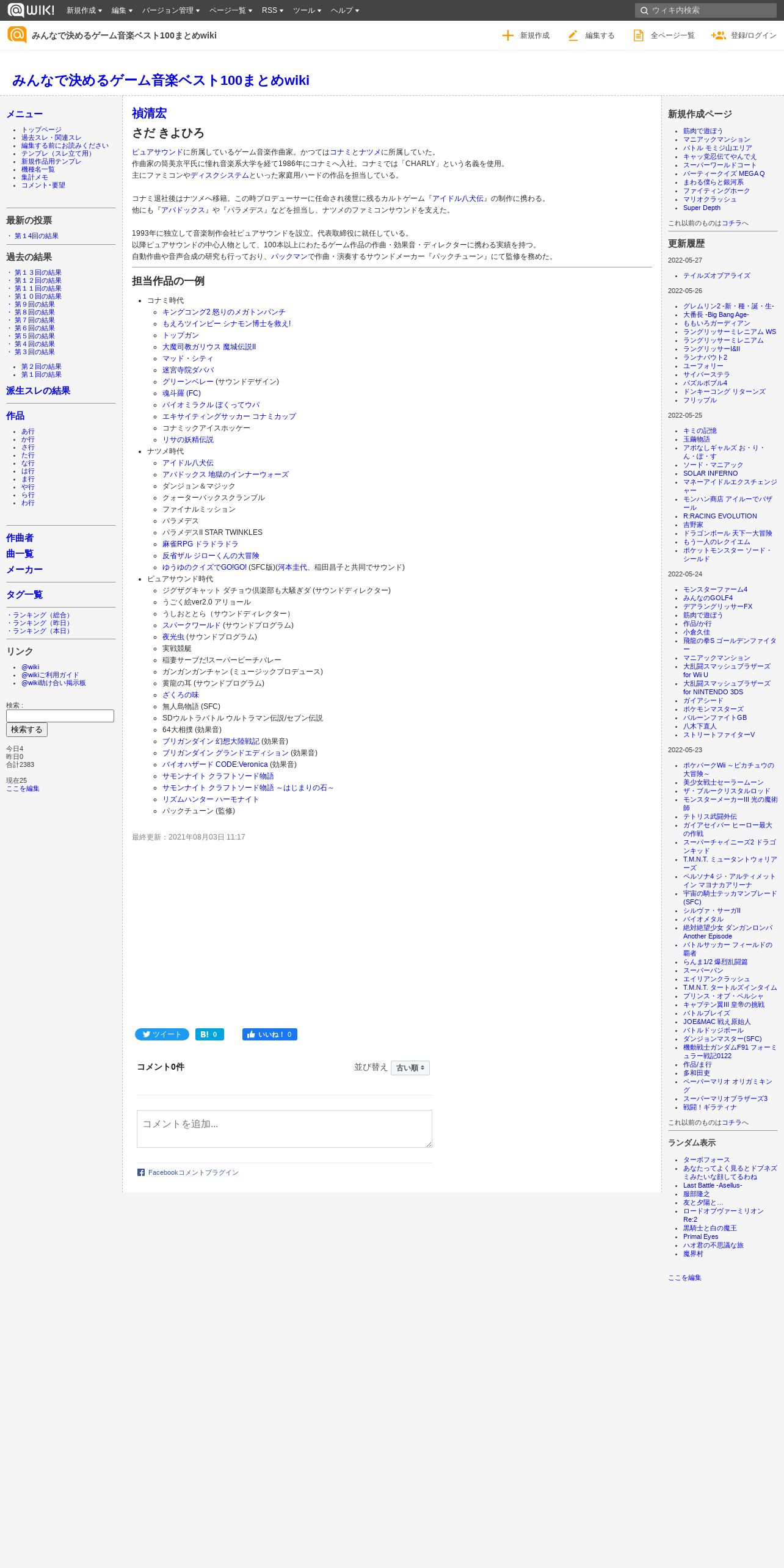Click the main site title heading link

click(x=161, y=81)
